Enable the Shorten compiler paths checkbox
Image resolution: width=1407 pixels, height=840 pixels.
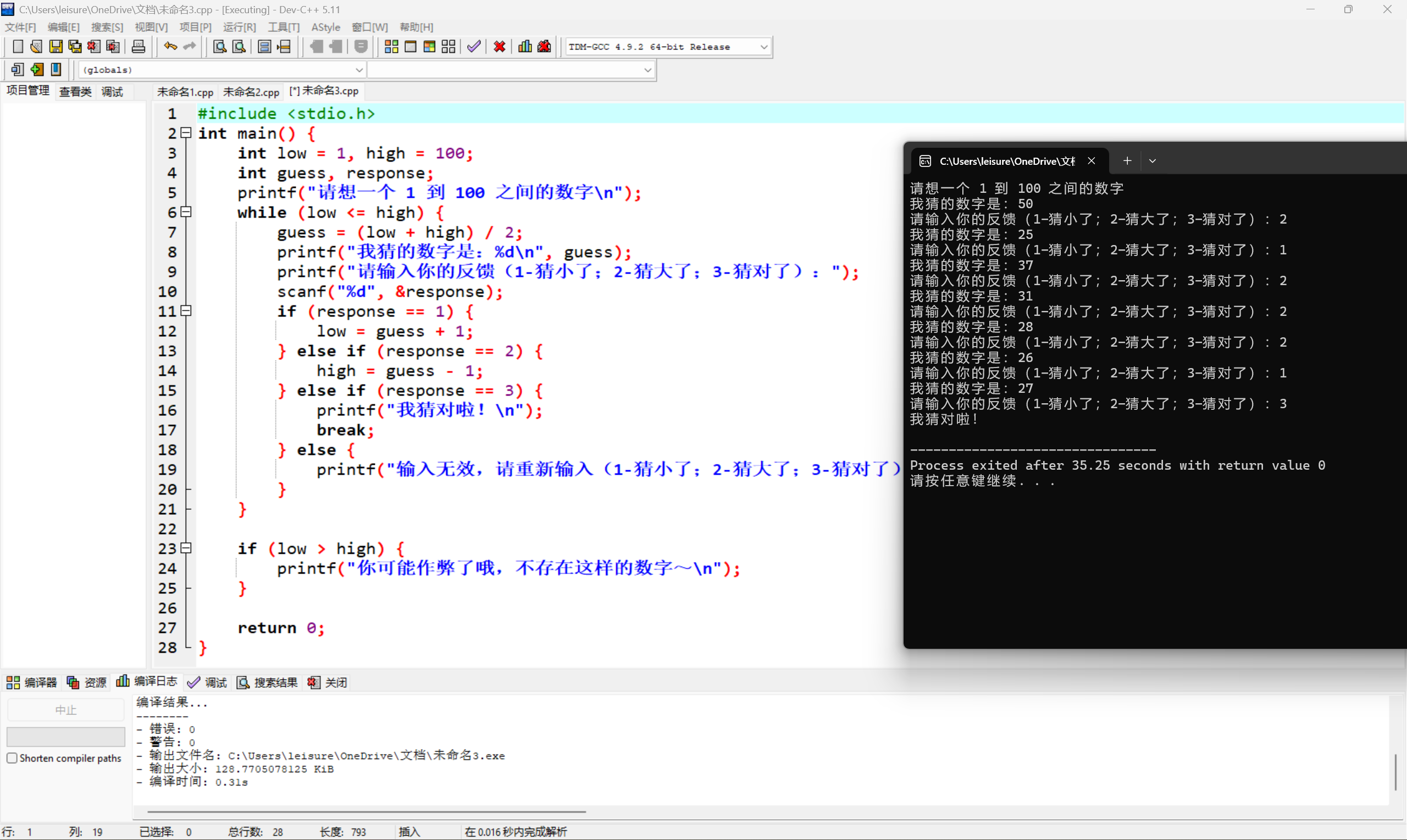click(12, 758)
